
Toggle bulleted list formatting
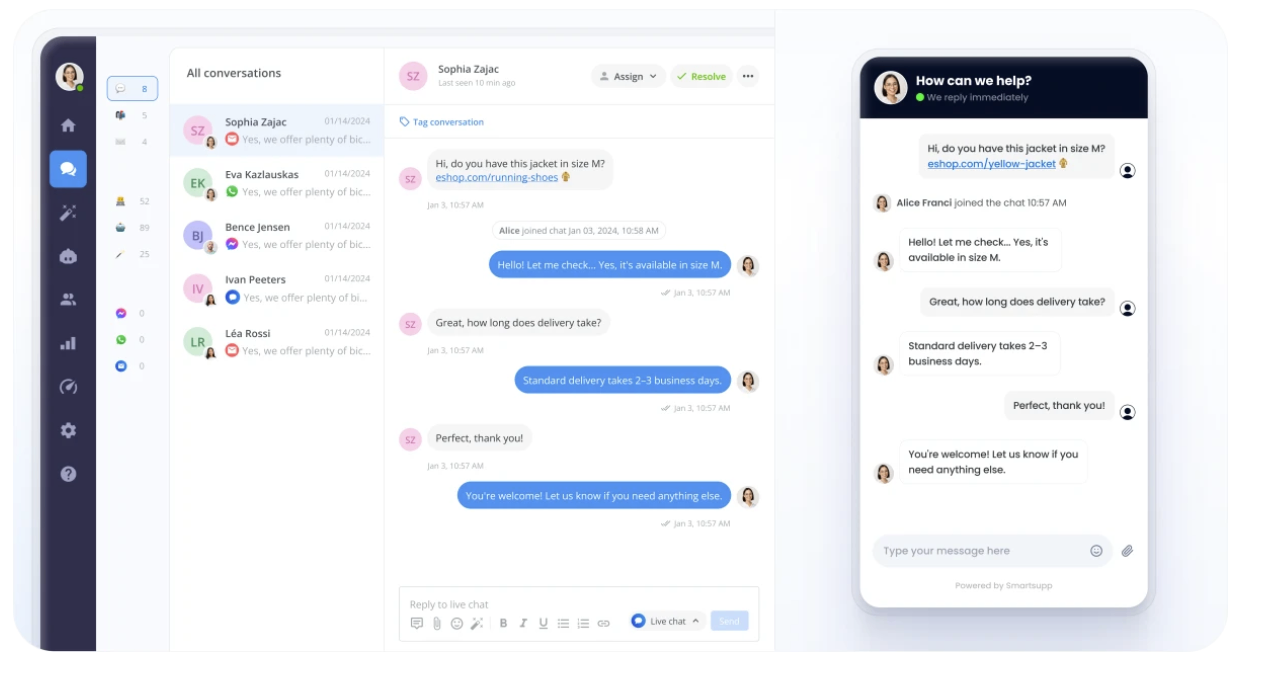tap(563, 623)
